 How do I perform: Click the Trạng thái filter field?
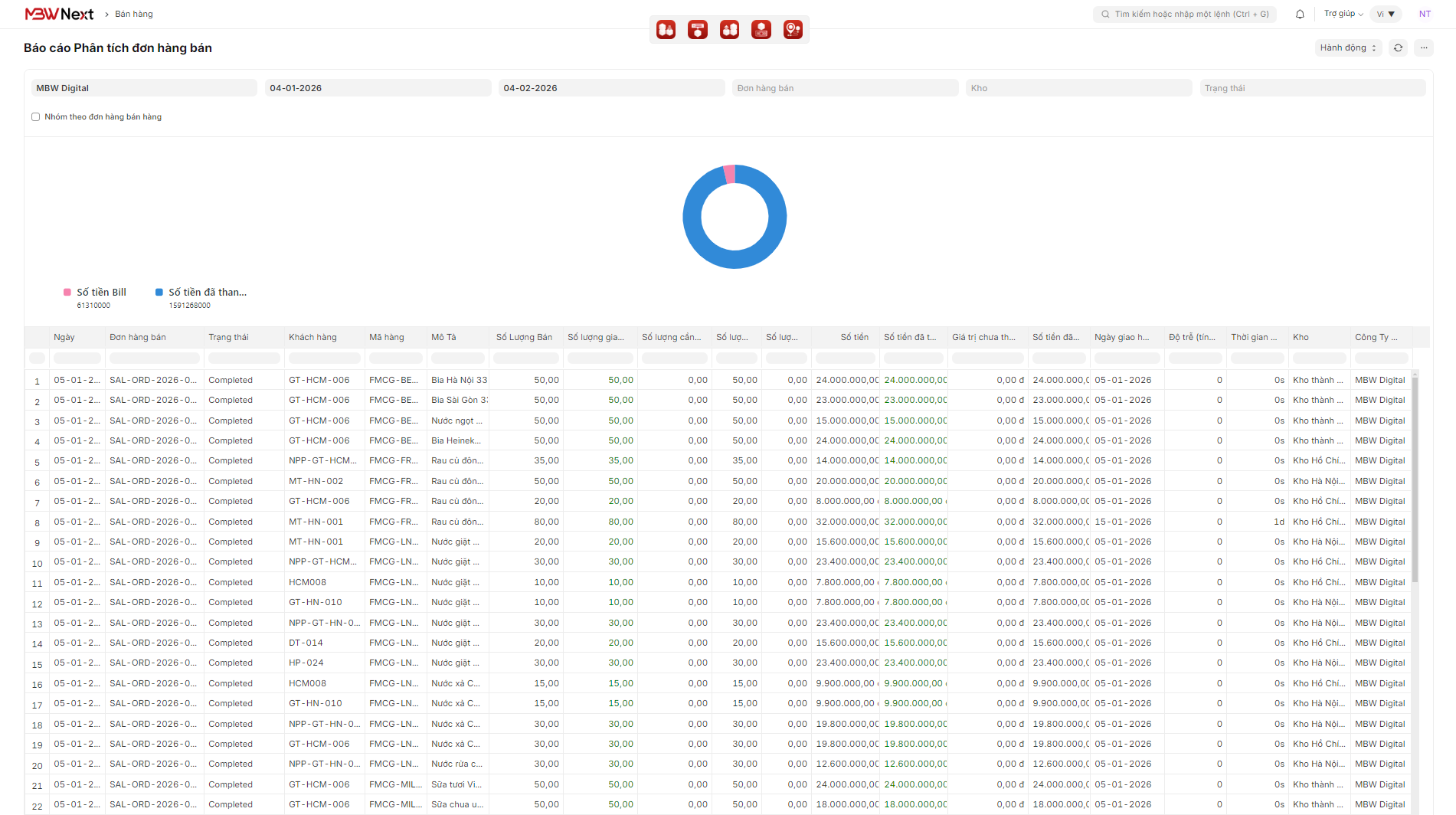(x=1311, y=88)
